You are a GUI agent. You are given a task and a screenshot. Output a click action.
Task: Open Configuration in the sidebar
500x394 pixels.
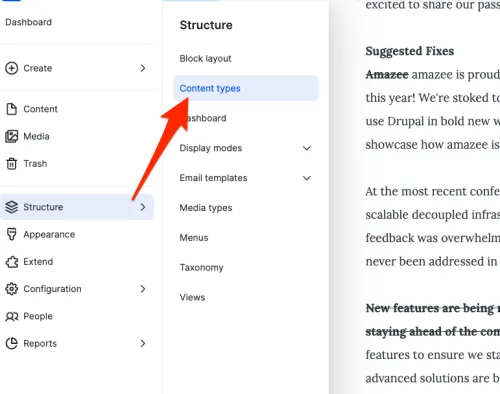click(x=52, y=289)
